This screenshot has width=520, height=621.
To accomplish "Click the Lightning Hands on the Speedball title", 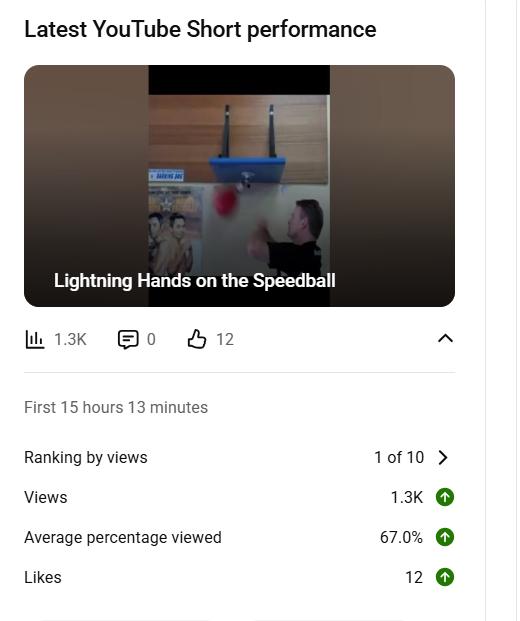I will point(194,280).
